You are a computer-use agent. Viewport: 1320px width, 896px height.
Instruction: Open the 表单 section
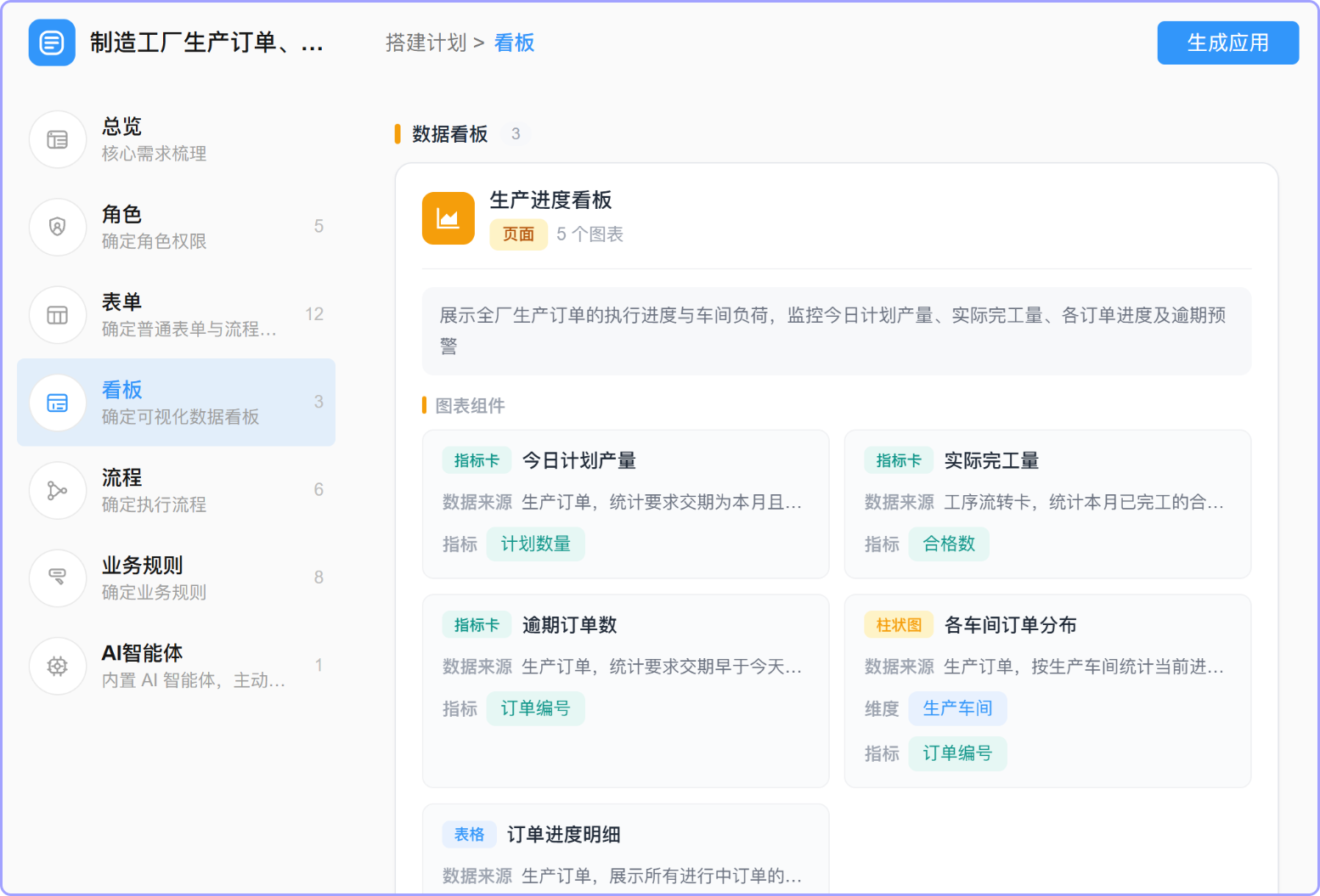176,315
